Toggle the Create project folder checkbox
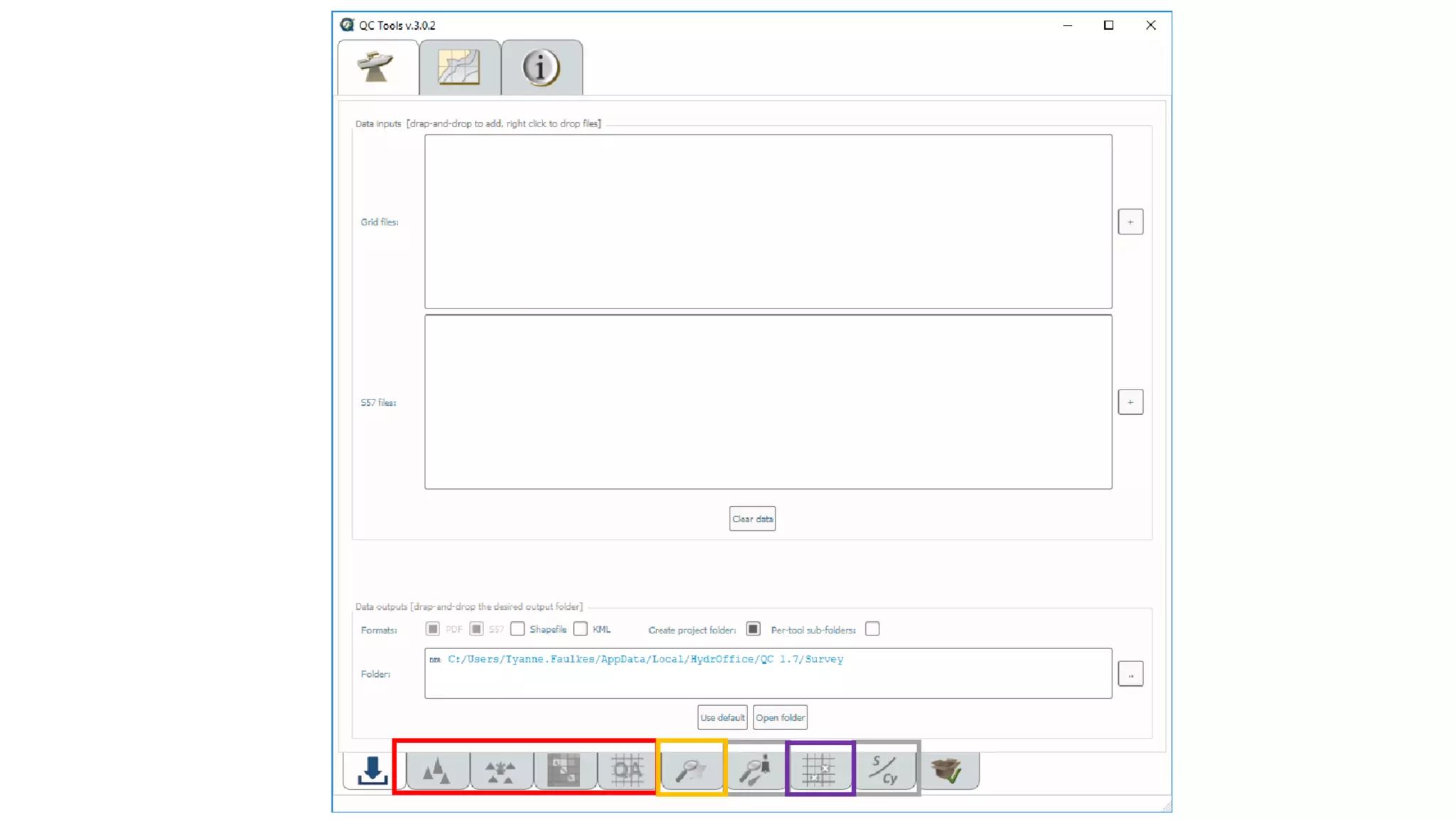This screenshot has width=1456, height=821. [753, 629]
